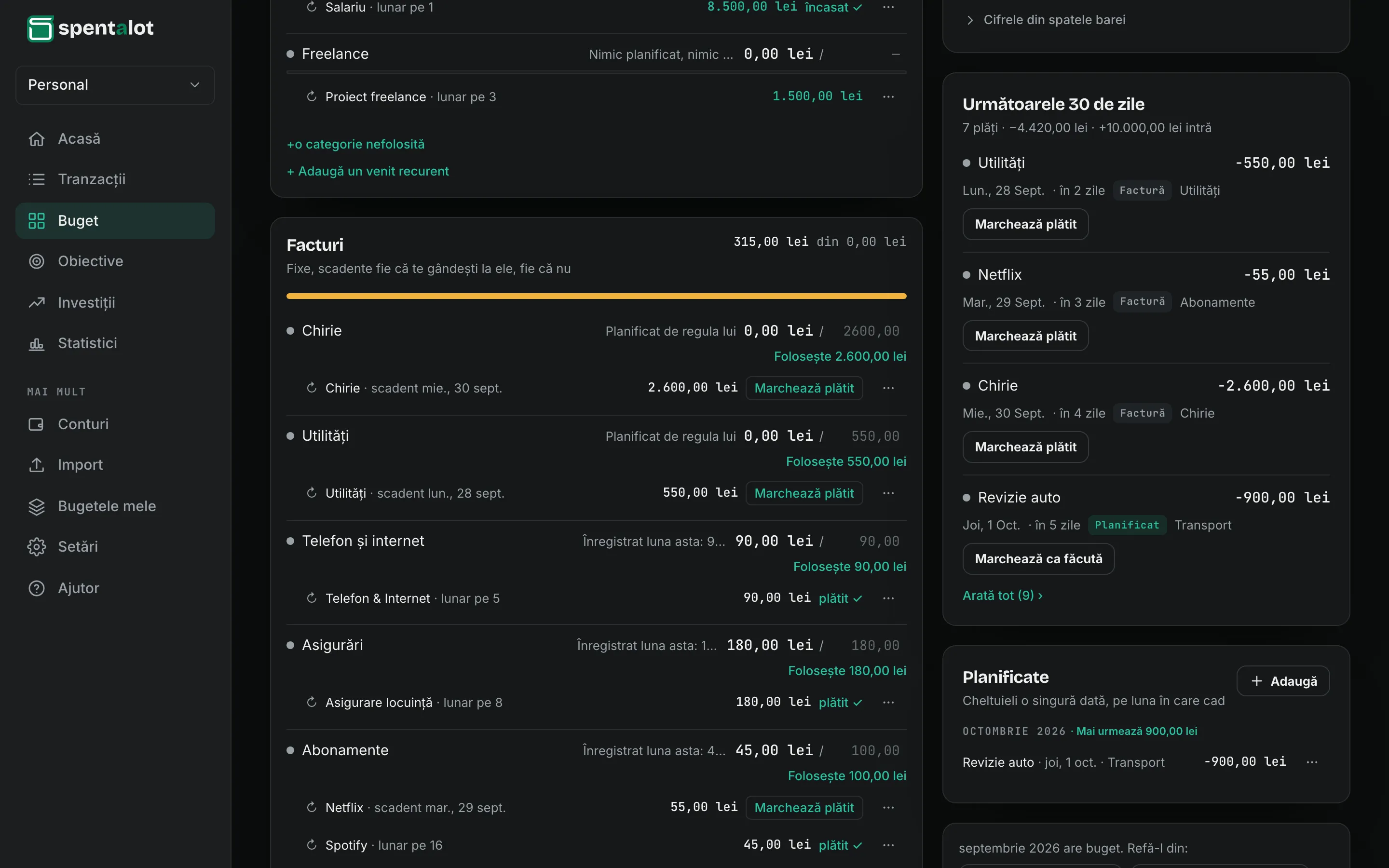1389x868 pixels.
Task: Mark Utilități scadent 28 sept. as paid
Action: coord(804,493)
